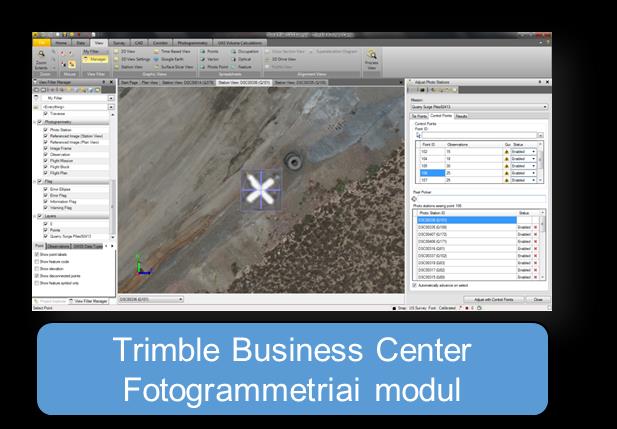
Task: Click the Point ID selection icon
Action: point(418,135)
